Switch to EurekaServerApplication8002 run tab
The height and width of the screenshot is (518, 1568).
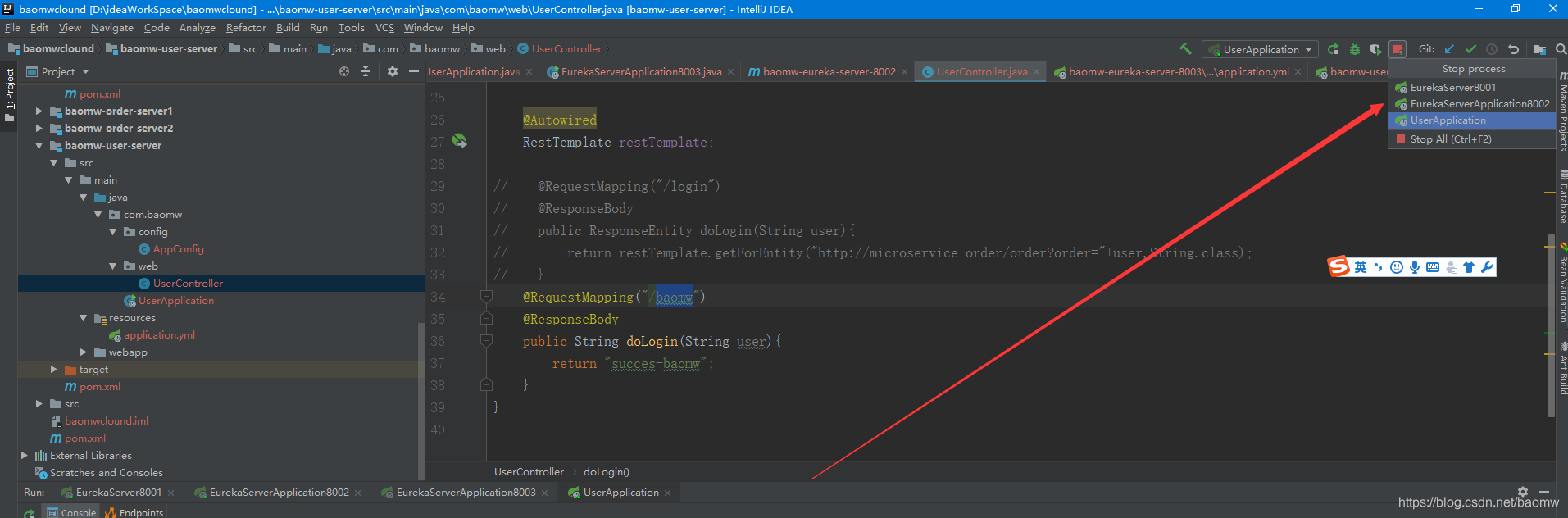tap(279, 493)
